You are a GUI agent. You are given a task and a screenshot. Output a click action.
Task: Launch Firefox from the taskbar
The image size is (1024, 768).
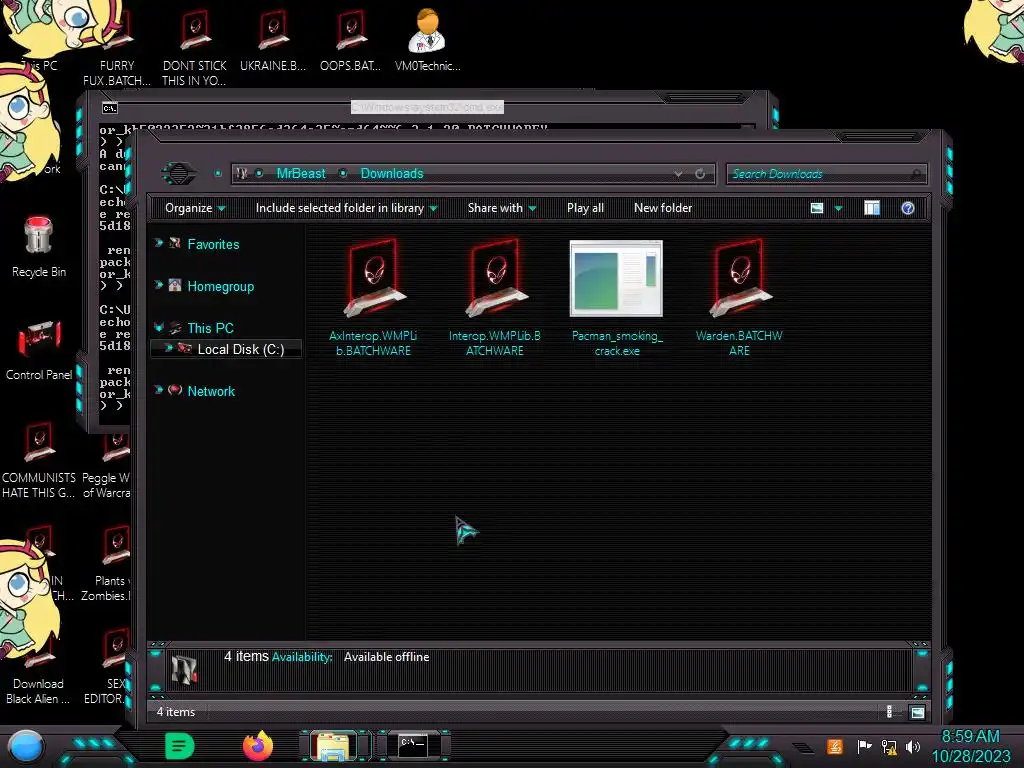[258, 746]
